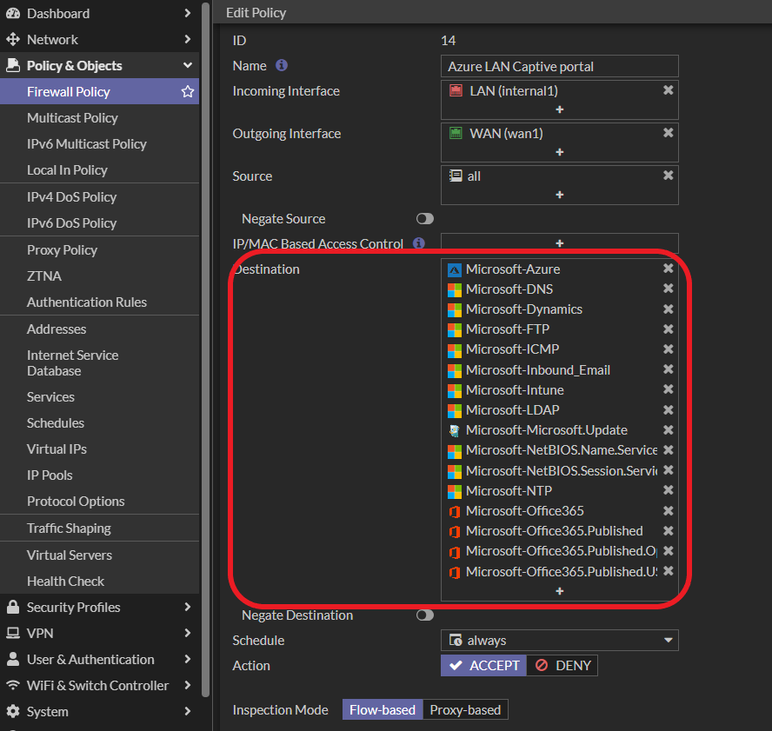Remove Microsoft-LDAP destination entry
772x731 pixels.
[x=668, y=410]
